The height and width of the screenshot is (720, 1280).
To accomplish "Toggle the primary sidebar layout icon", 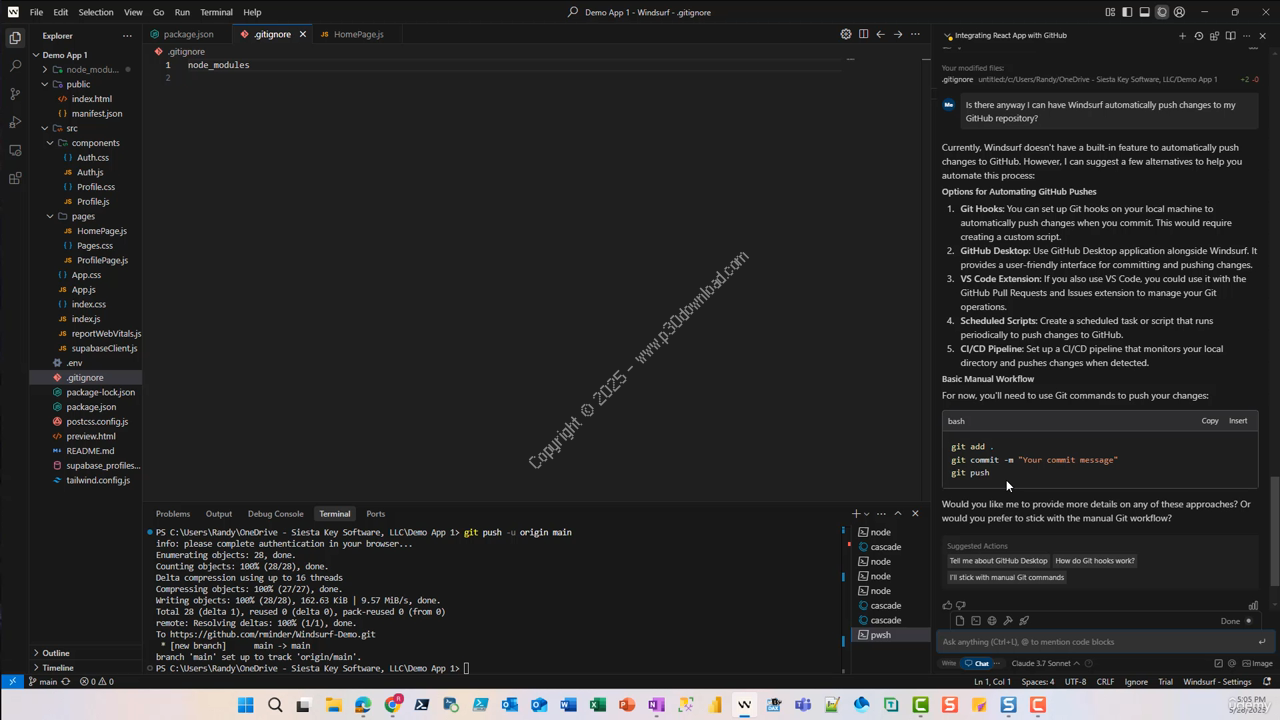I will [1127, 12].
